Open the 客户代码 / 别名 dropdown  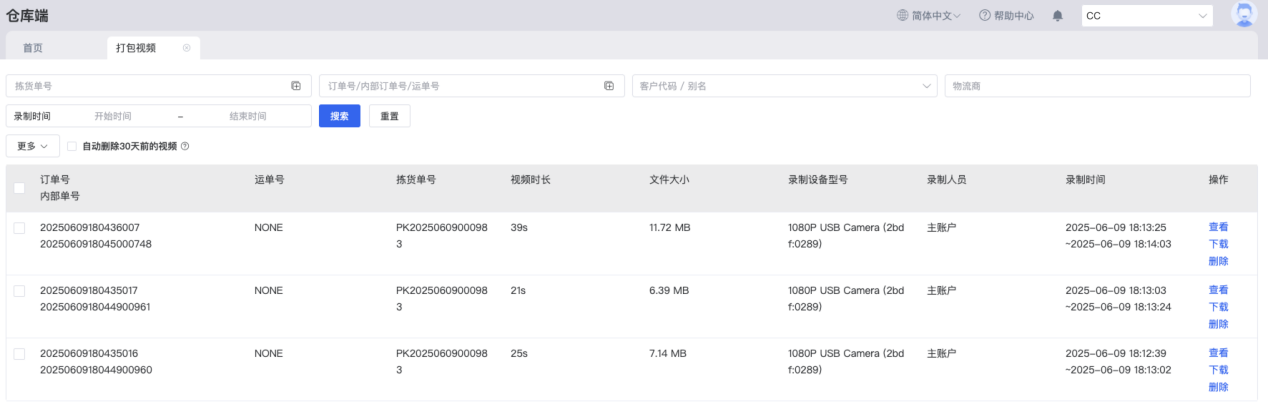coord(784,86)
